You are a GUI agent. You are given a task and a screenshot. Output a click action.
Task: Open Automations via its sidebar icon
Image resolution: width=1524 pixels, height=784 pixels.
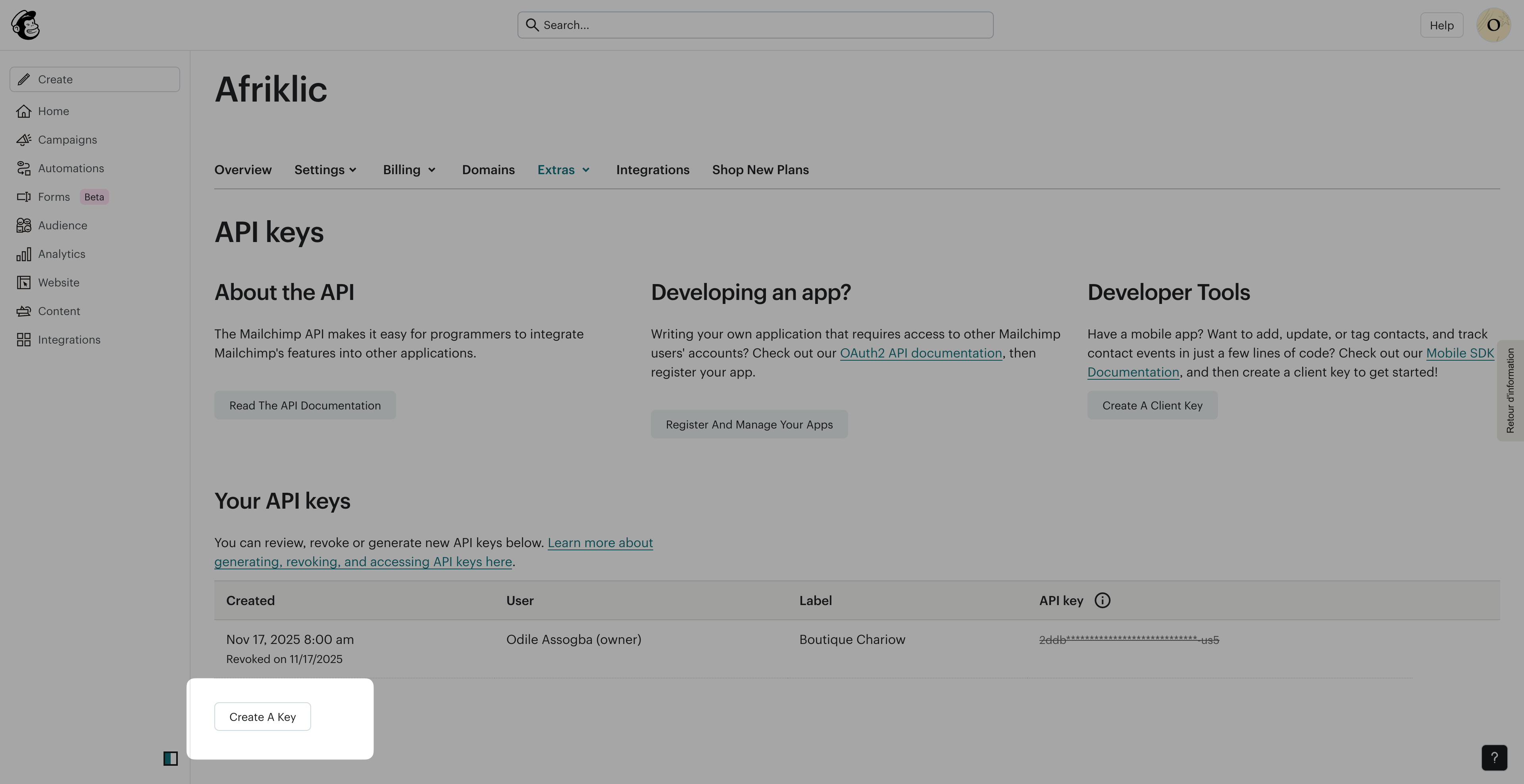24,169
